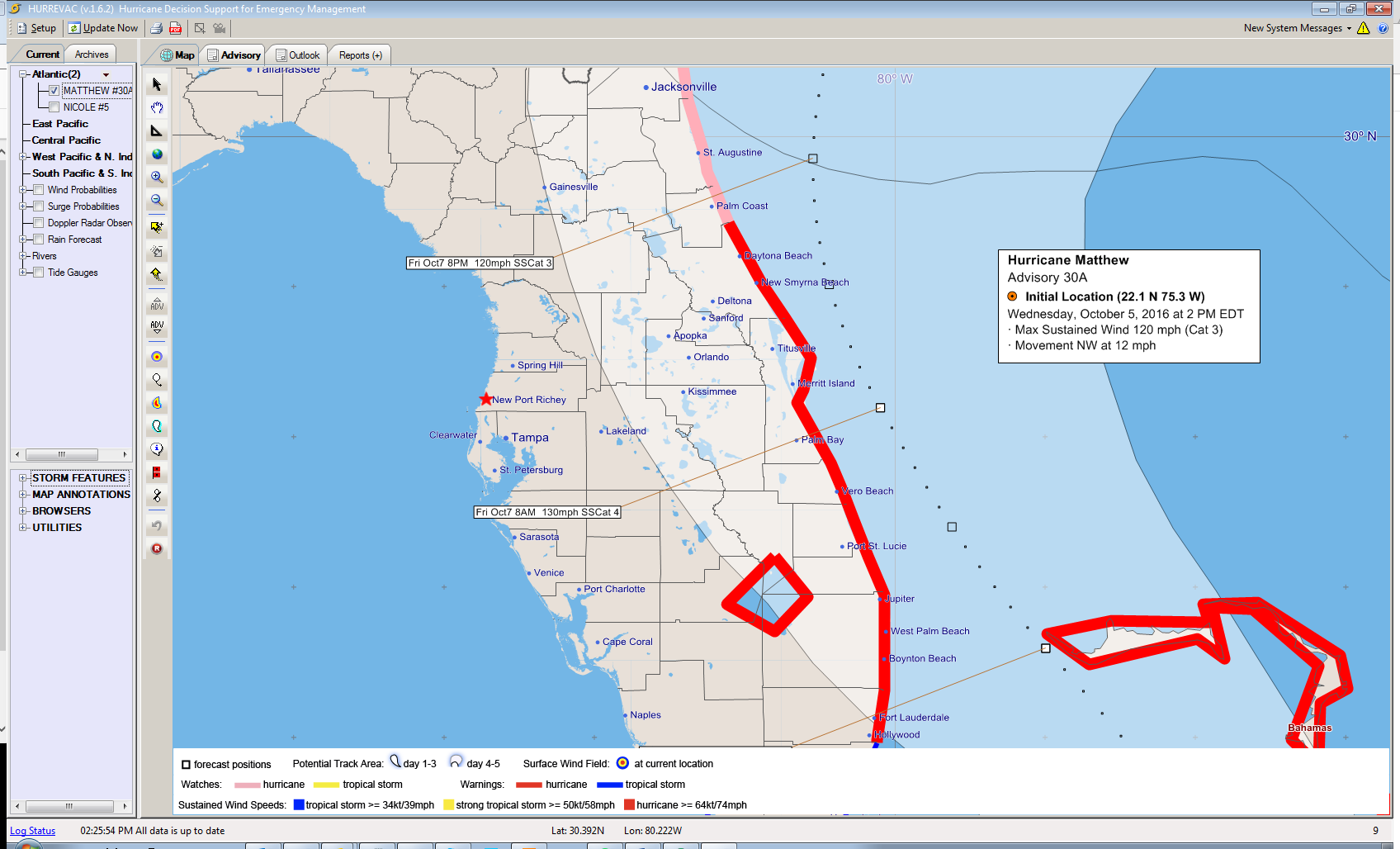Click the capture image icon in toolbar
Viewport: 1400px width, 849px height.
[x=200, y=28]
